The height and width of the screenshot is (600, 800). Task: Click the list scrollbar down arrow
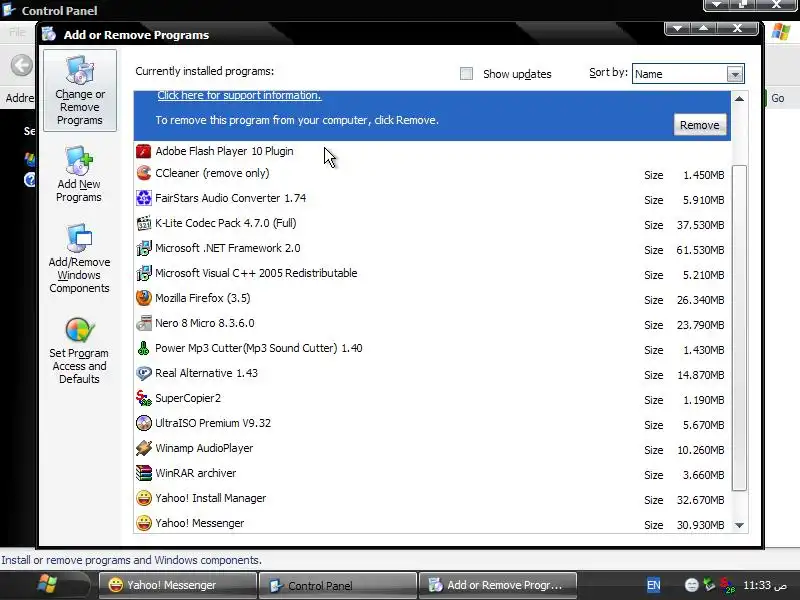click(x=739, y=525)
